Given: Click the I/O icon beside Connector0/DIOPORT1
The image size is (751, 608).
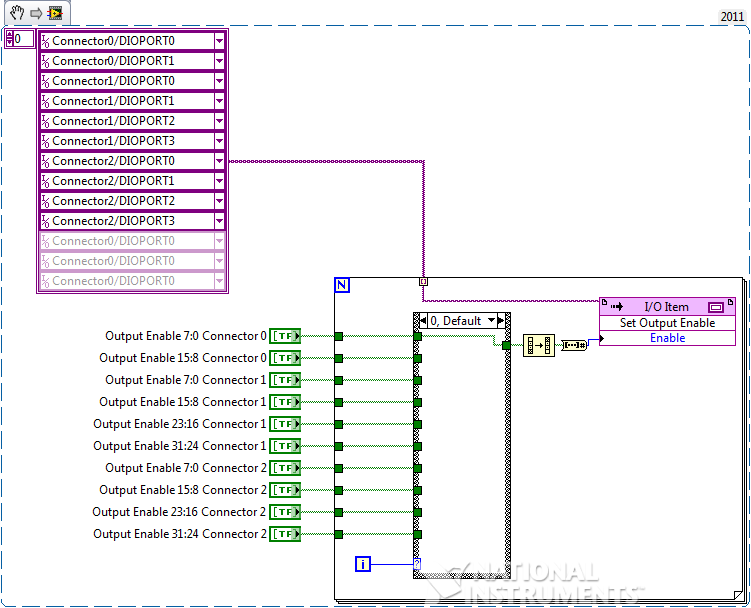Looking at the screenshot, I should (46, 61).
